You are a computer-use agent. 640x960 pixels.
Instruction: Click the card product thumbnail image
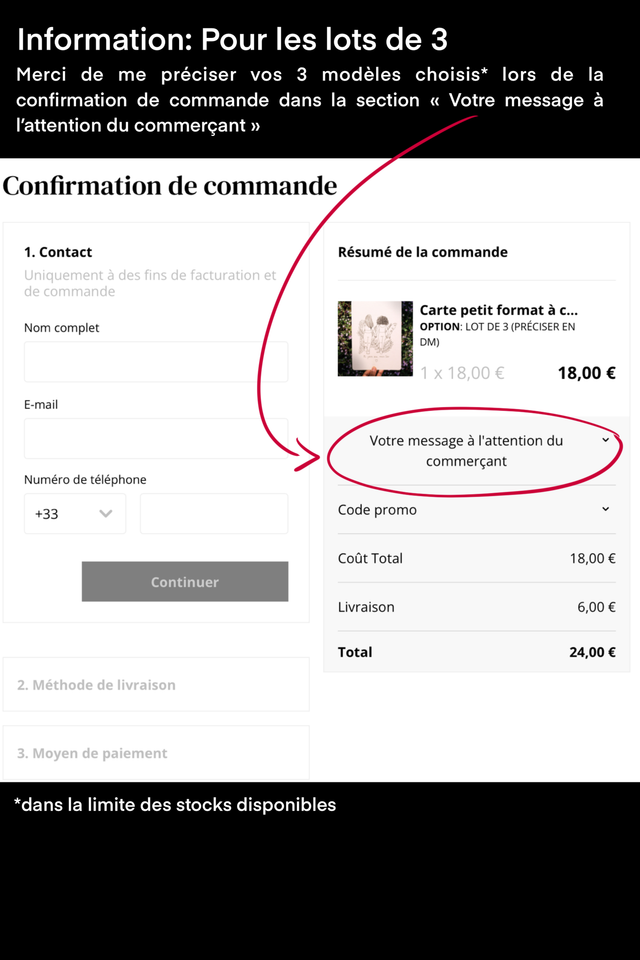(375, 338)
